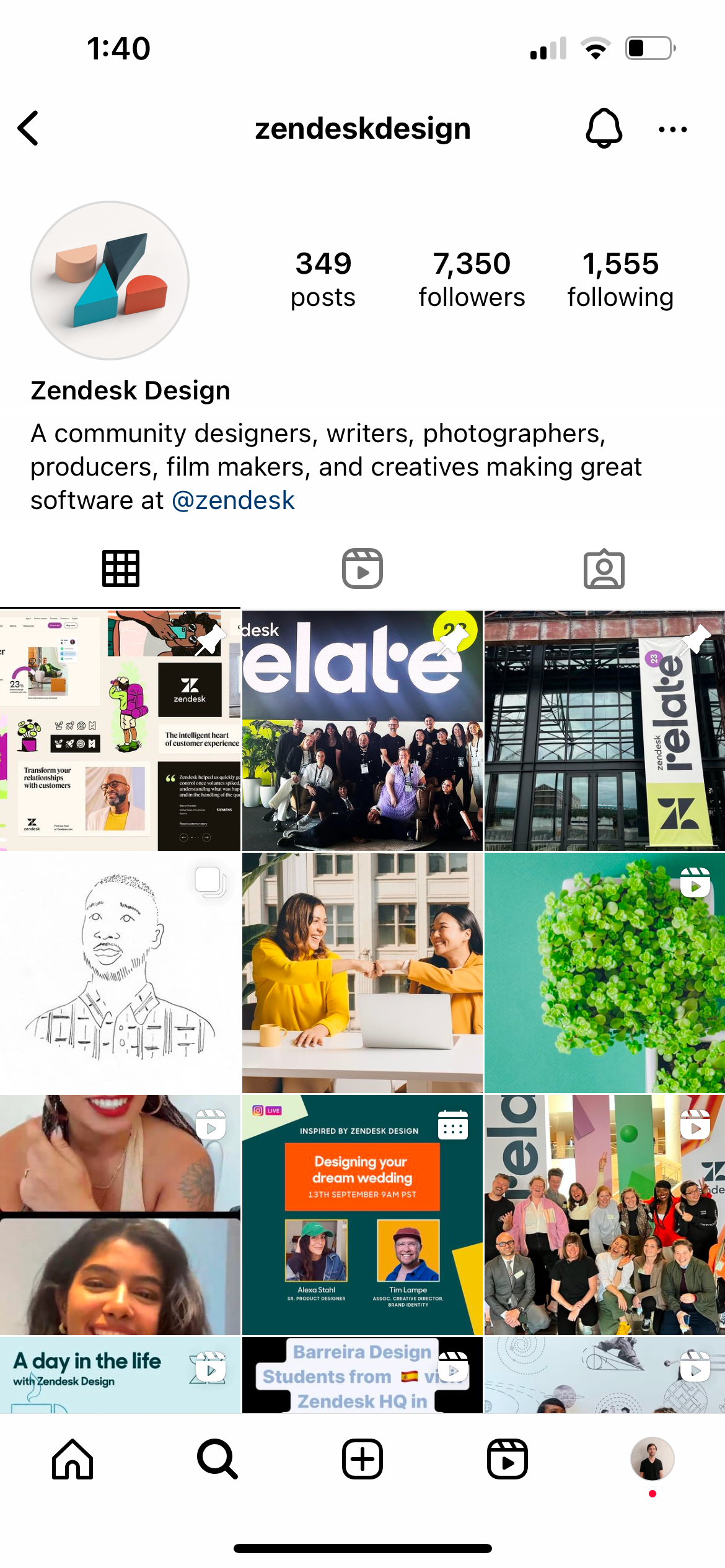Viewport: 725px width, 1568px height.
Task: Tap the back arrow icon
Action: 29,129
